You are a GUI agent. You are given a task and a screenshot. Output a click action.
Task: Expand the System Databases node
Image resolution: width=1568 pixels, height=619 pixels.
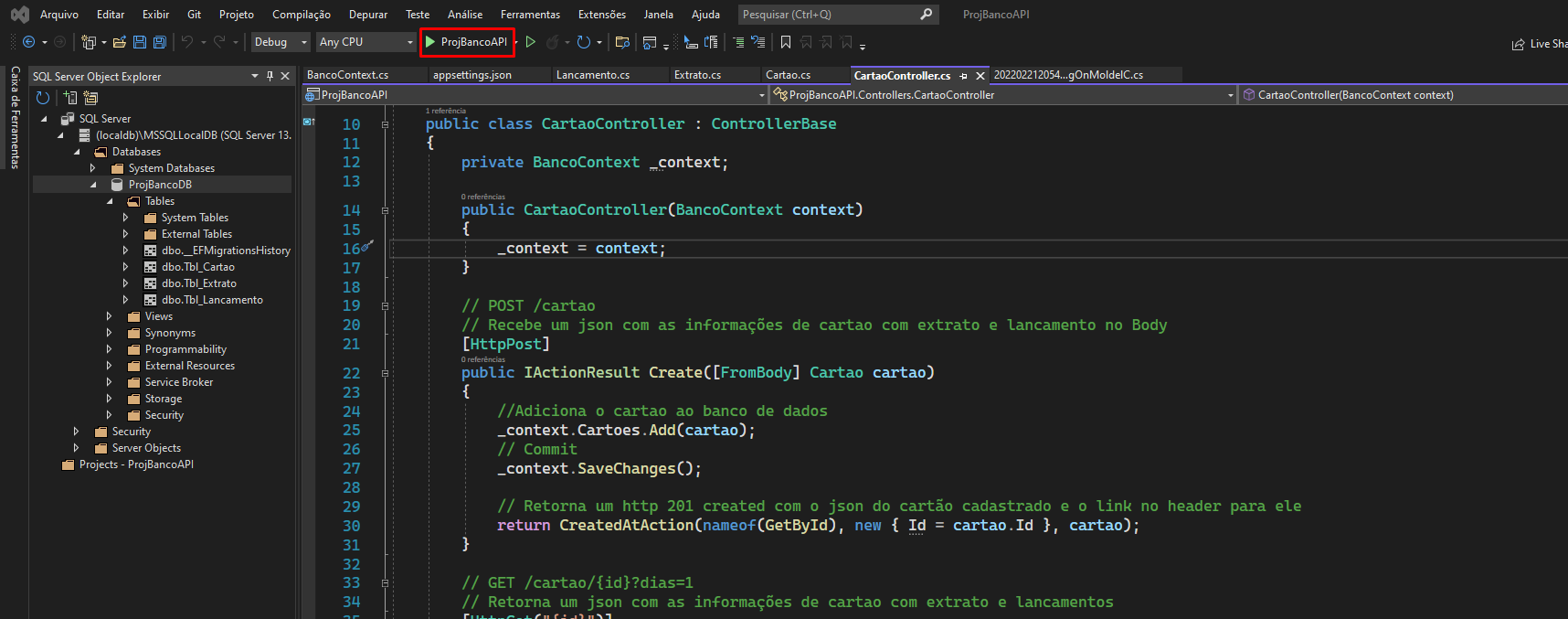coord(92,168)
